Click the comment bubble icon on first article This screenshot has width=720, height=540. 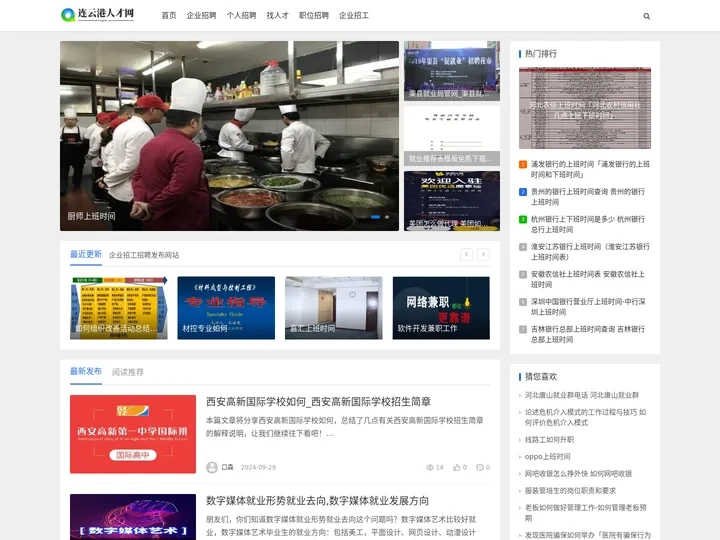pyautogui.click(x=480, y=467)
